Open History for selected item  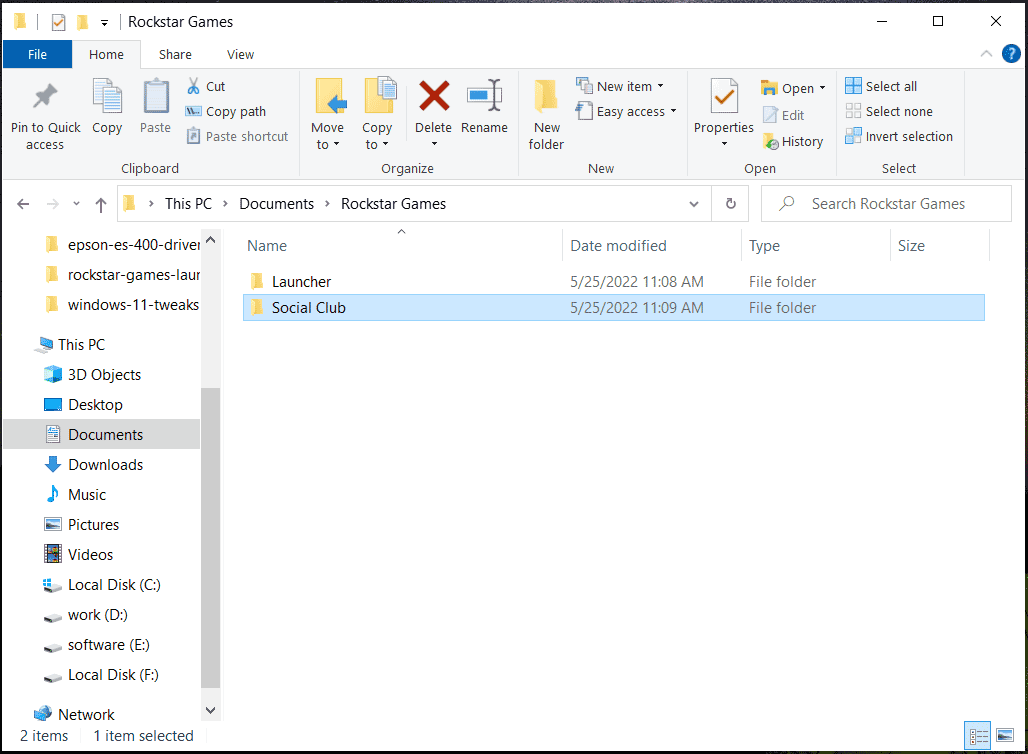793,142
